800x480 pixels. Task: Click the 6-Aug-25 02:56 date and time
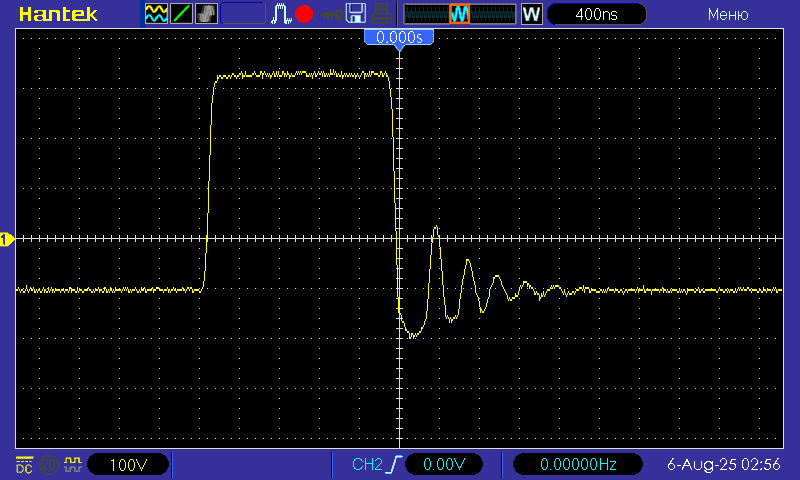(723, 464)
